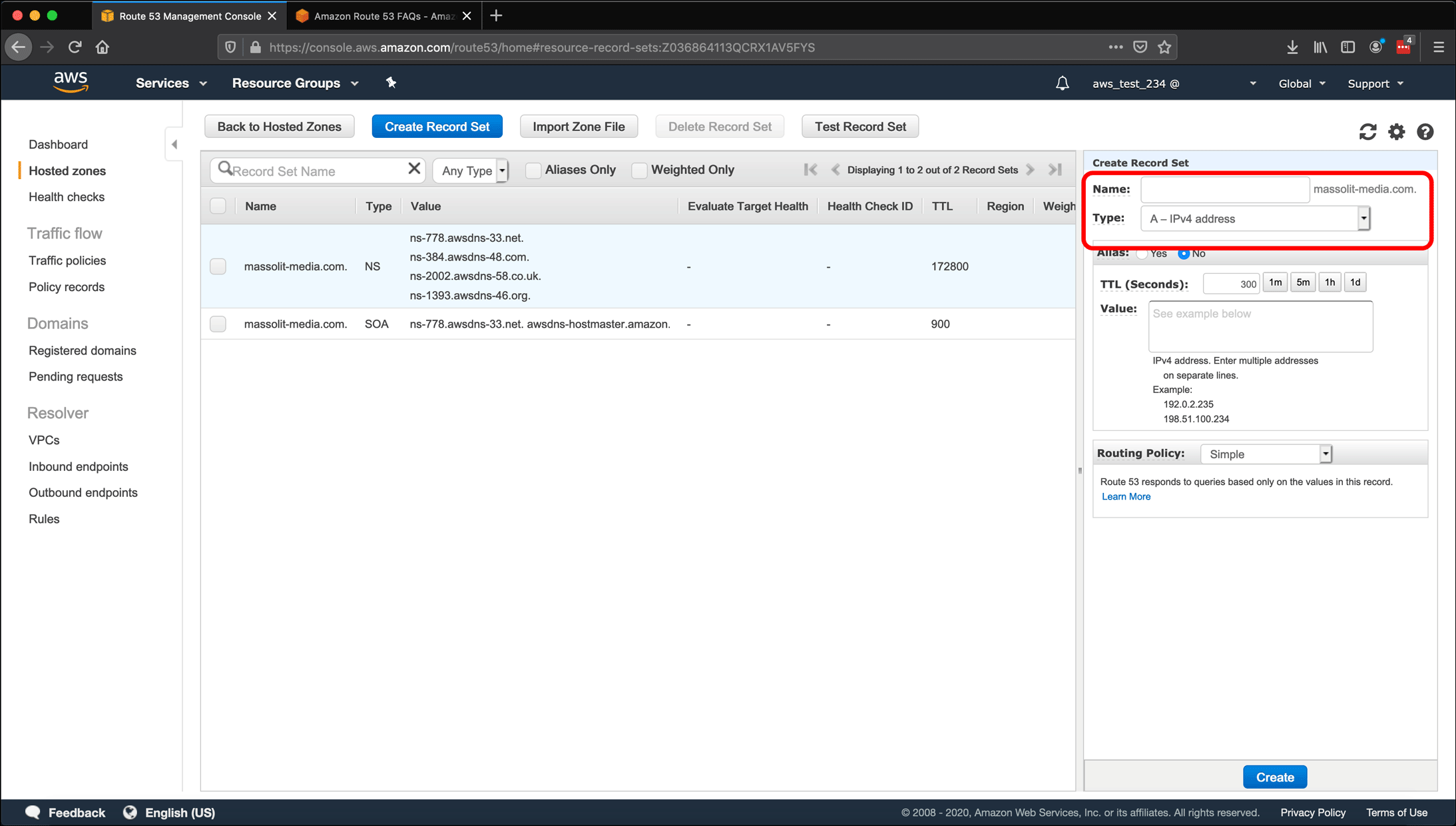Open Inbound endpoints in the sidebar
The width and height of the screenshot is (1456, 826).
pyautogui.click(x=79, y=466)
